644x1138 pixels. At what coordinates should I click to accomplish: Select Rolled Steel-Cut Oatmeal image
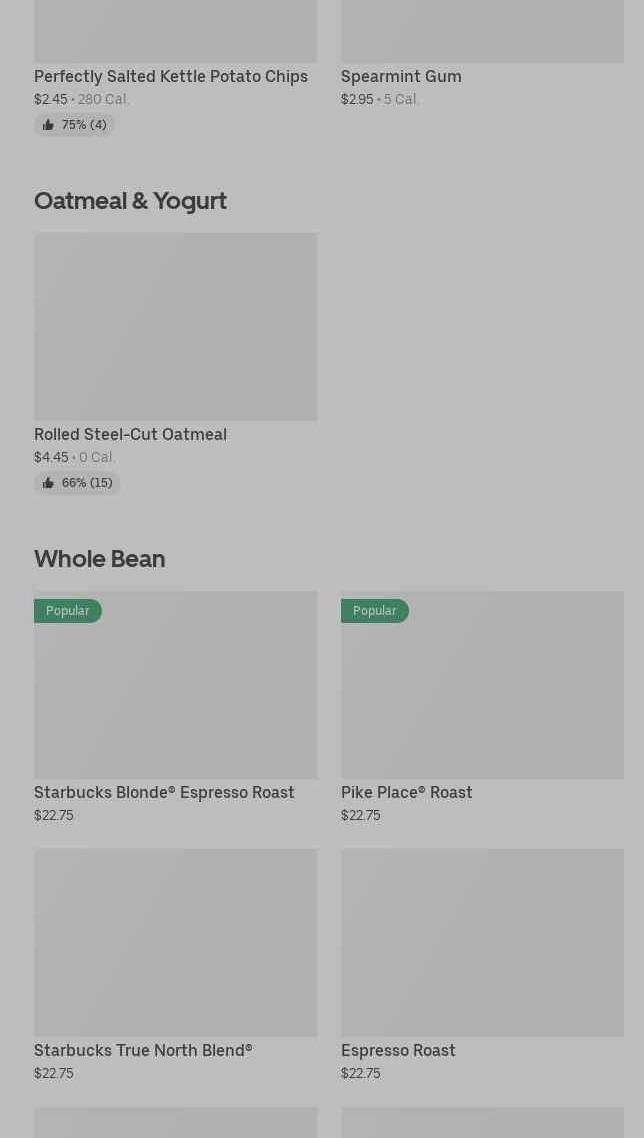(x=175, y=326)
